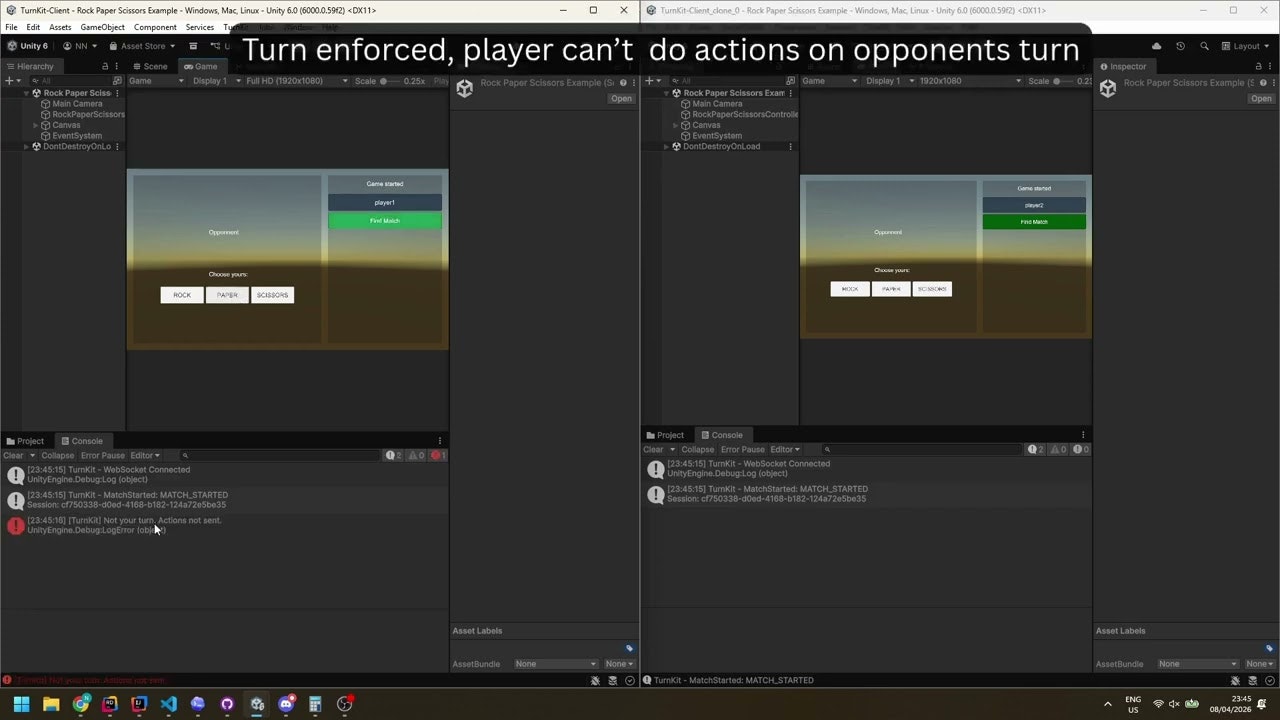This screenshot has height=720, width=1280.
Task: Select Main Camera in left Hierarchy
Action: (x=77, y=103)
